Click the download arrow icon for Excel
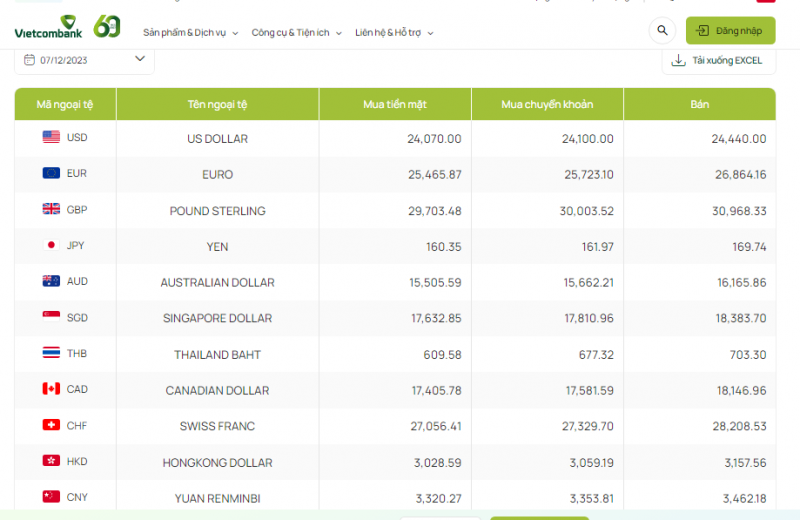The height and width of the screenshot is (520, 800). click(678, 60)
